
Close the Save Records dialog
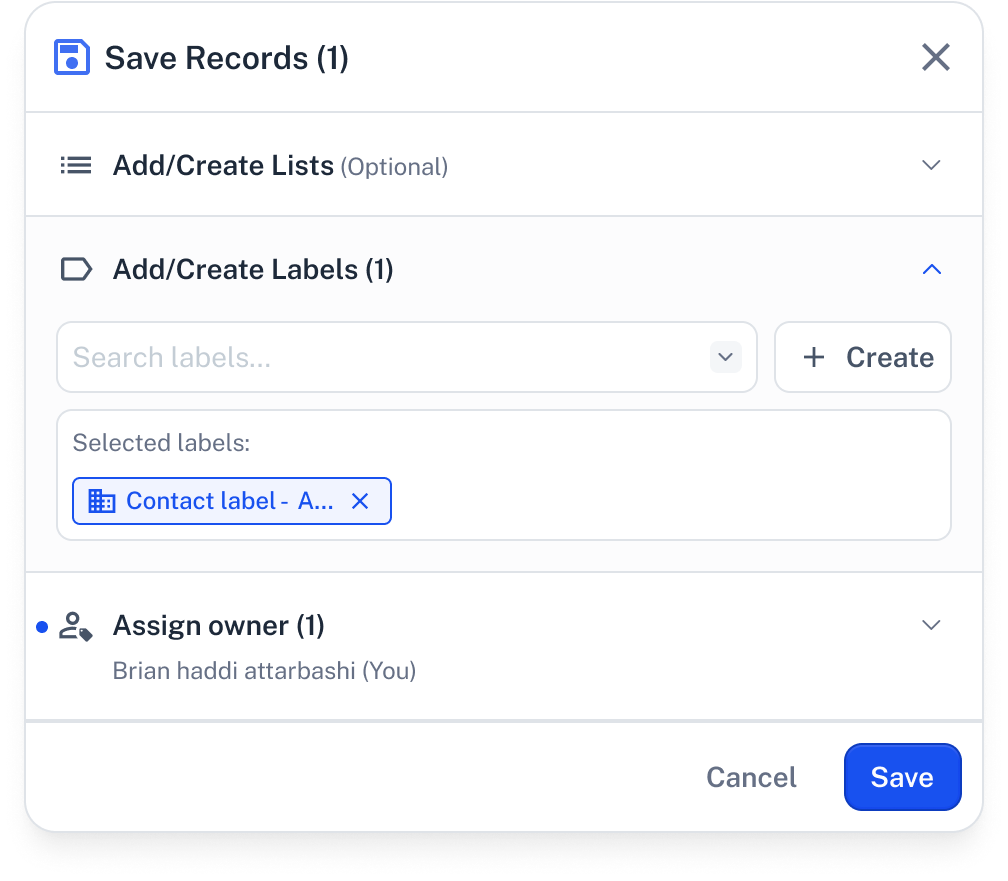pos(935,58)
